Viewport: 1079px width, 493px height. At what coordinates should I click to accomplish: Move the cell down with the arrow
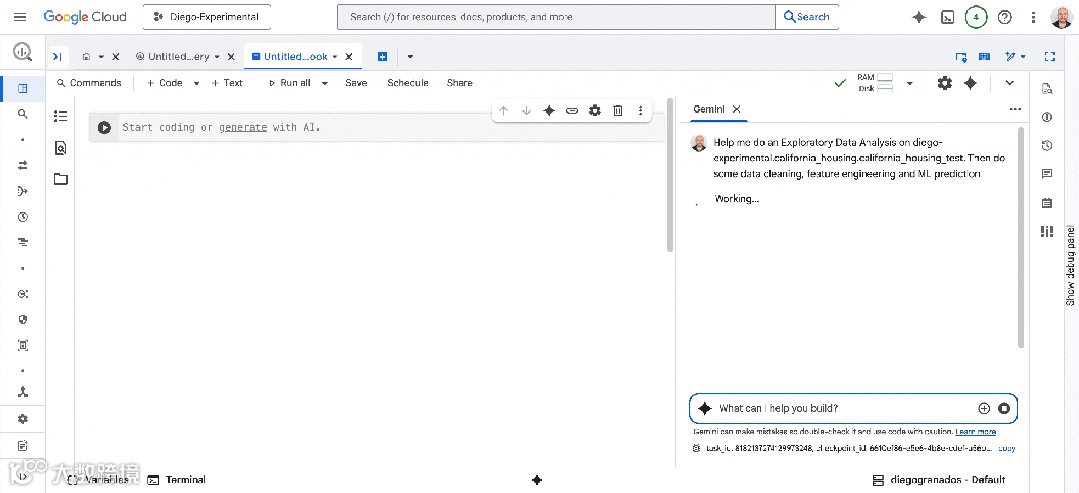pyautogui.click(x=526, y=110)
